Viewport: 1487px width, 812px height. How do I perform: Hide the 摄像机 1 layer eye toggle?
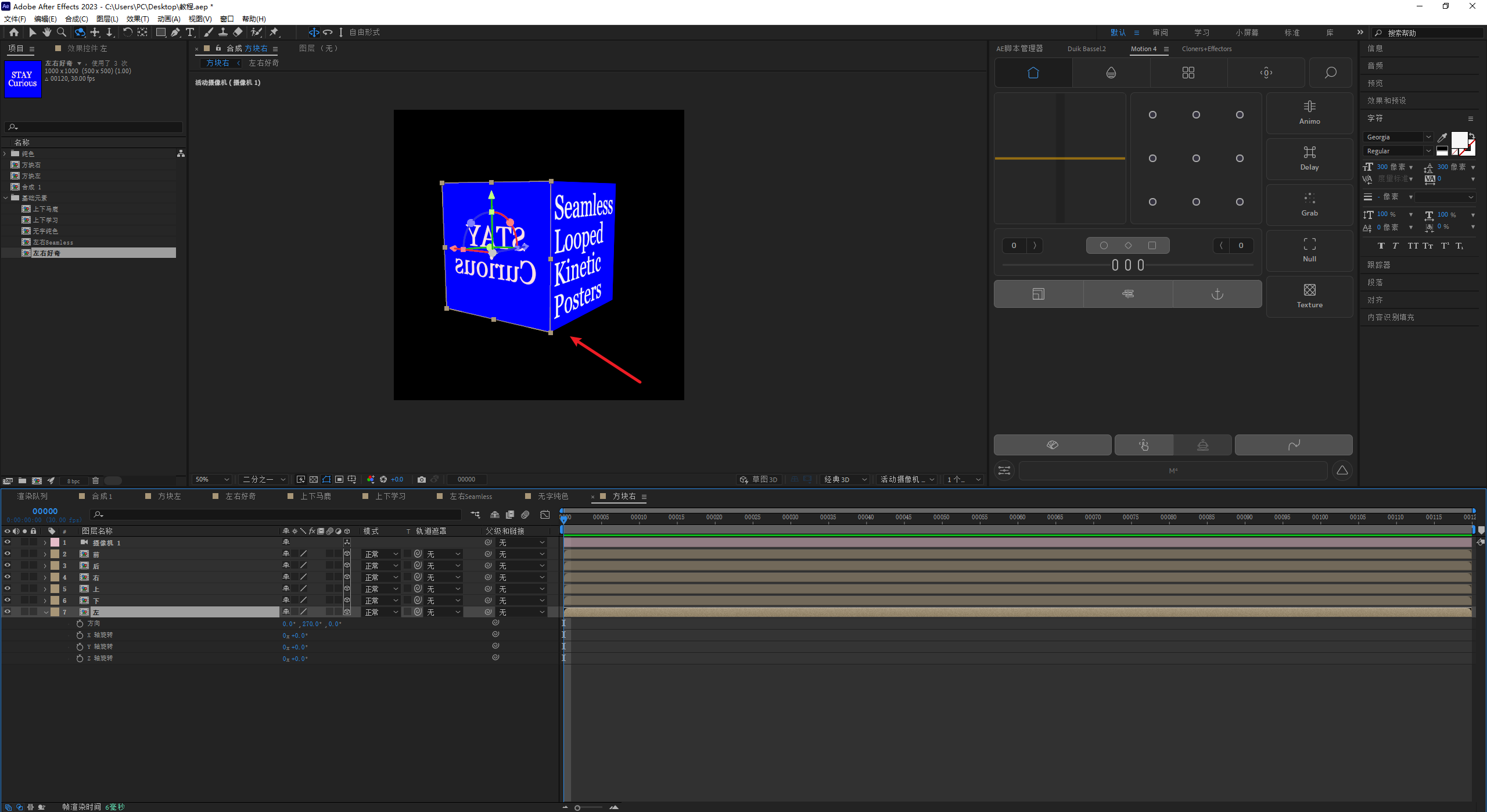[8, 542]
